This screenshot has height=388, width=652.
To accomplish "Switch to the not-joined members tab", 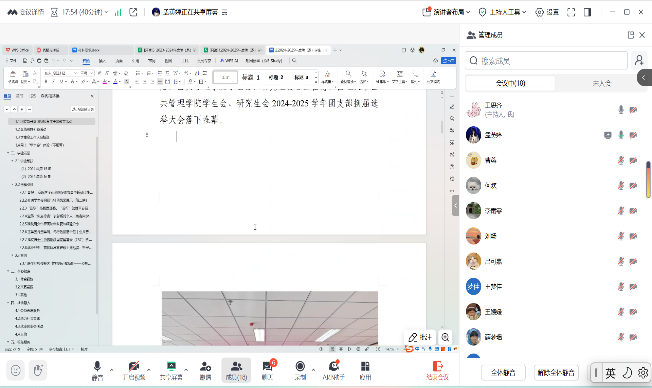I will click(x=601, y=83).
